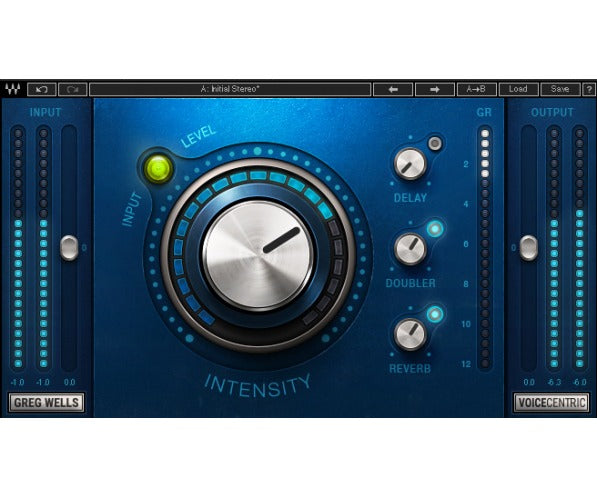Toggle the Reverb on/off button
This screenshot has width=597, height=497.
coord(435,314)
